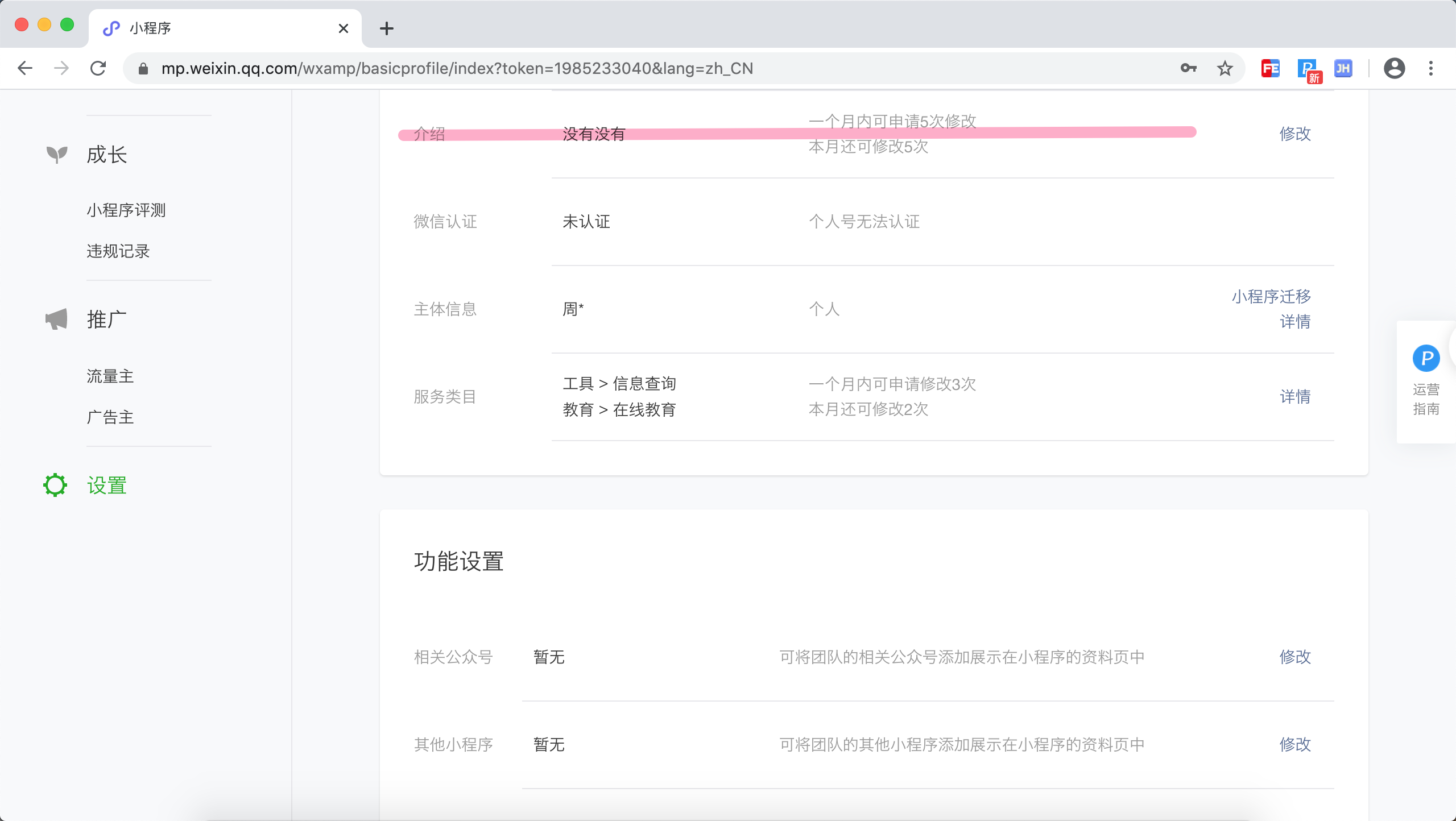Screen dimensions: 1456x821
Task: Click the 推广 megaphone icon
Action: click(x=57, y=320)
